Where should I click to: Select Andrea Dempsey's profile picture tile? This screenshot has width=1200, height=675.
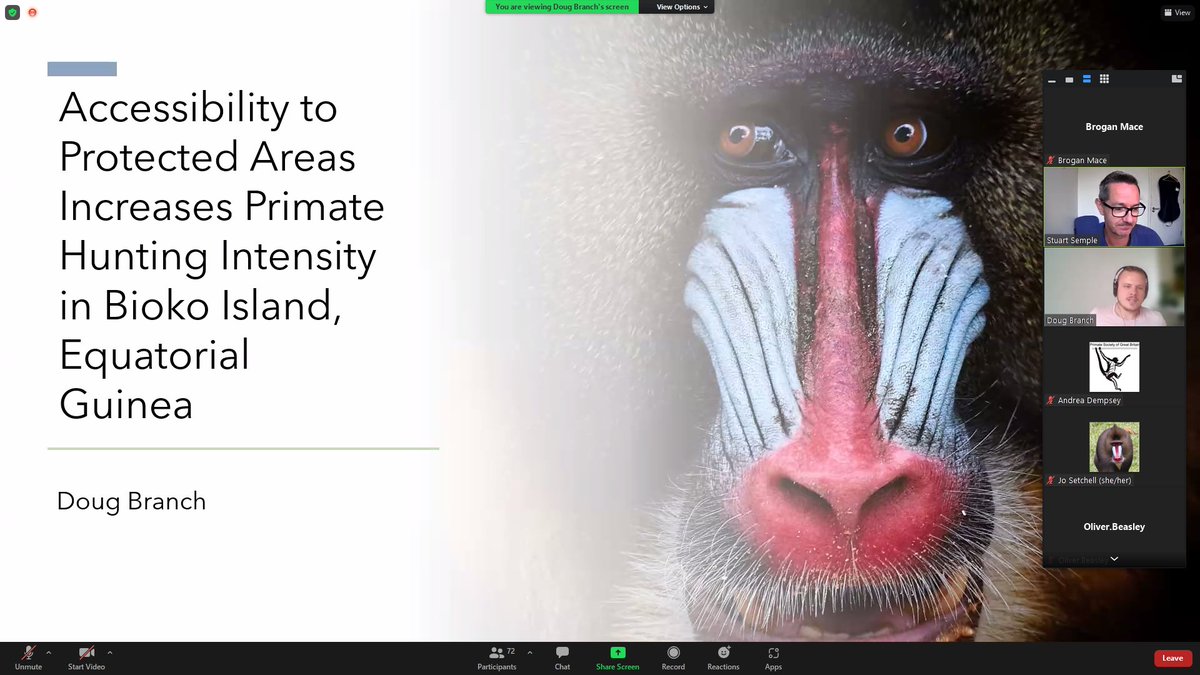click(x=1114, y=367)
